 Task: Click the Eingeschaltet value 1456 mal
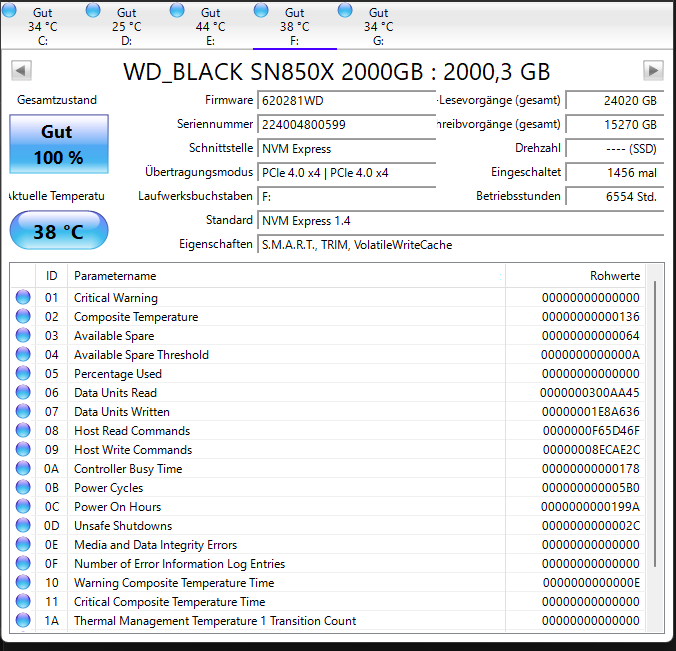[x=615, y=172]
